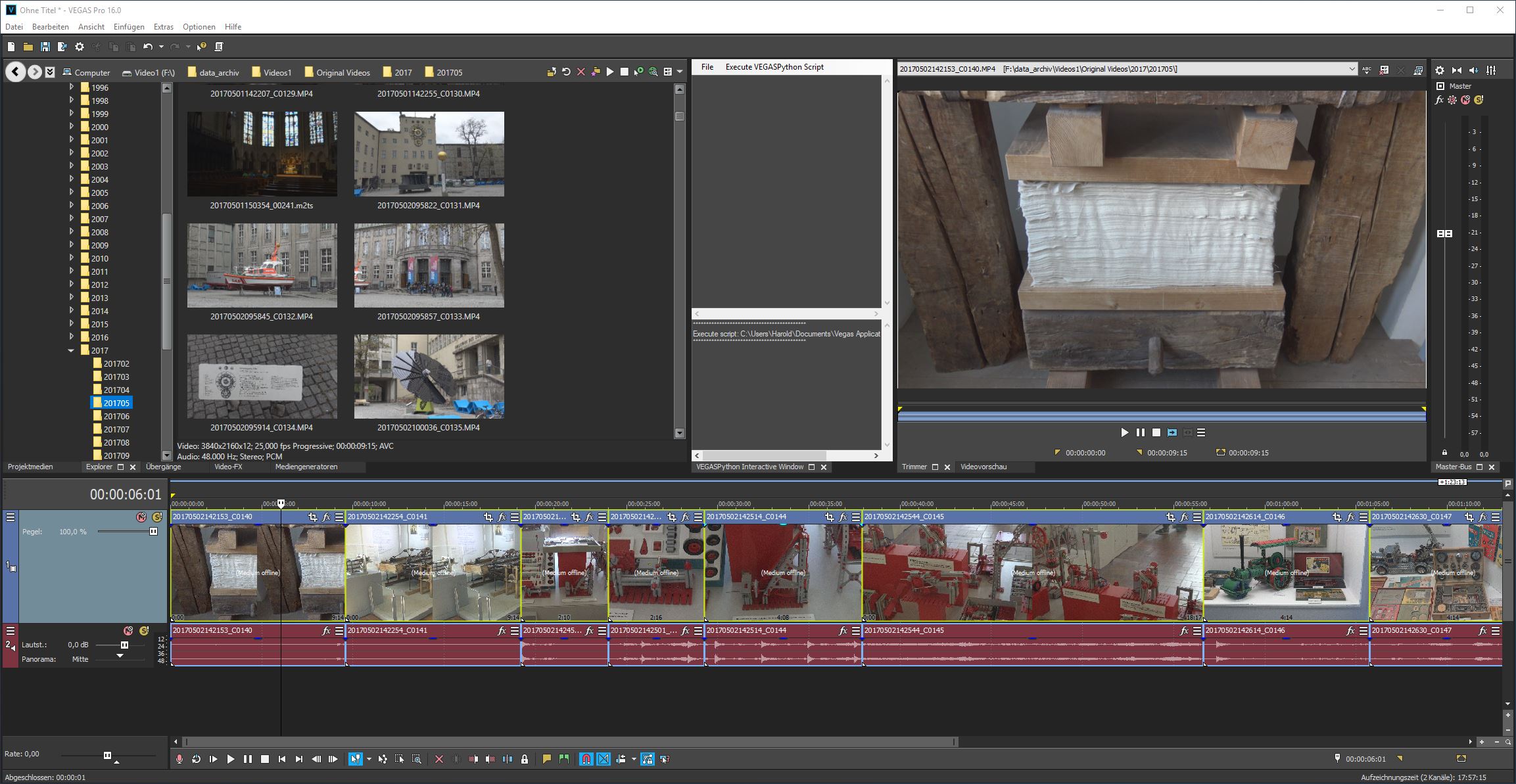Switch to the Video-FX tab
This screenshot has width=1516, height=784.
pyautogui.click(x=228, y=467)
